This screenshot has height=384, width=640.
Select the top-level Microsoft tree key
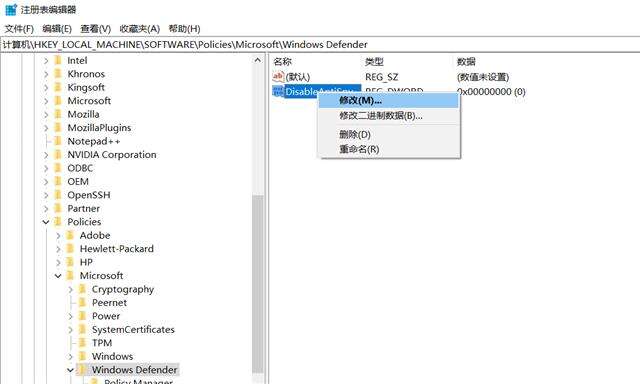tap(89, 101)
